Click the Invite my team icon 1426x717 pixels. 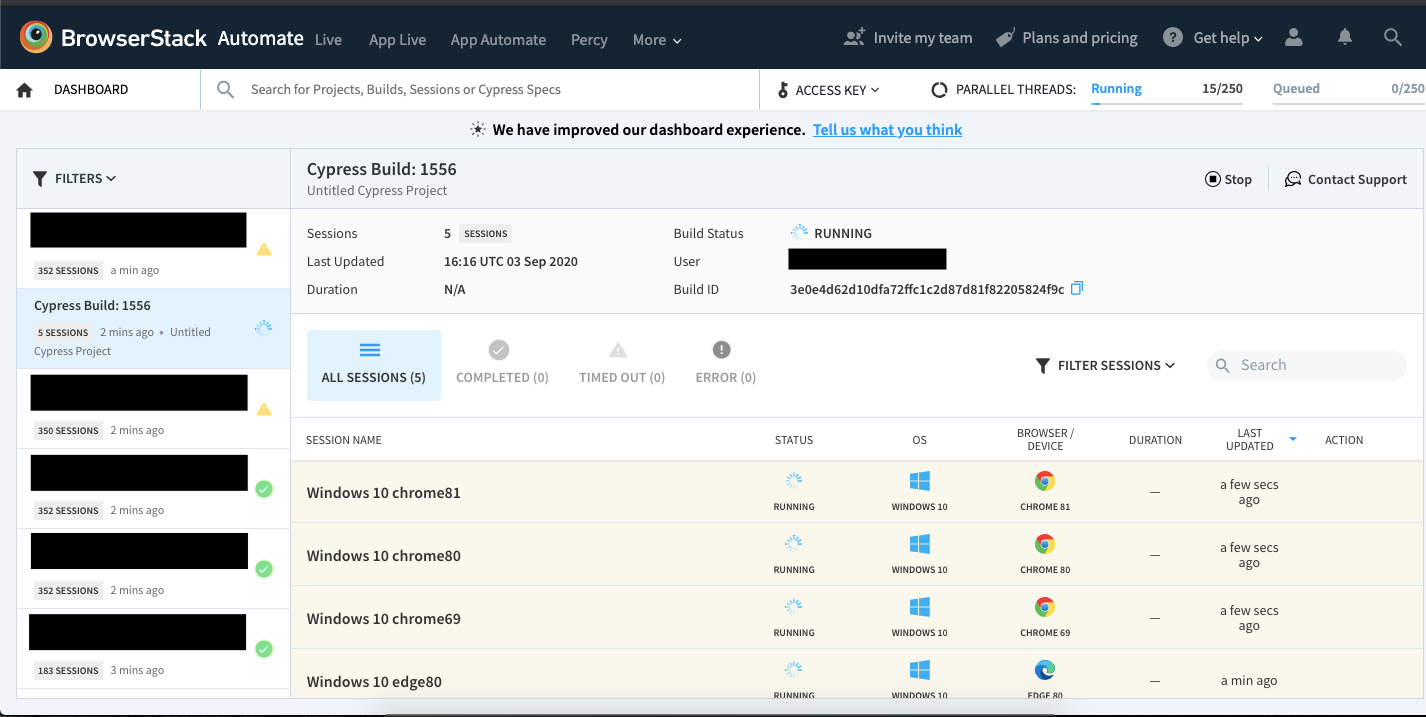tap(853, 36)
